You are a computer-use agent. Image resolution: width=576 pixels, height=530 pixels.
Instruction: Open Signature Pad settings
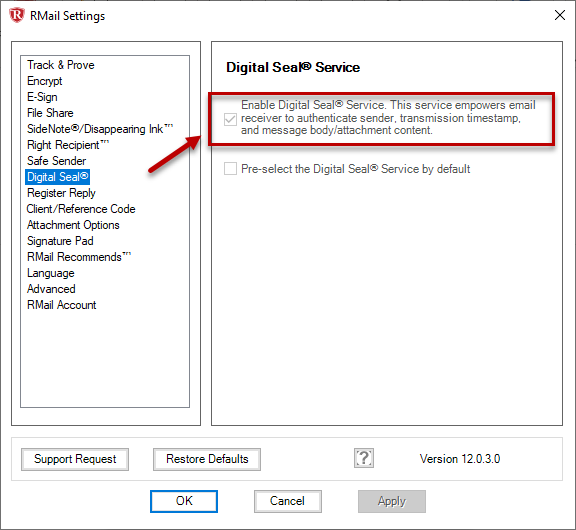pos(60,241)
